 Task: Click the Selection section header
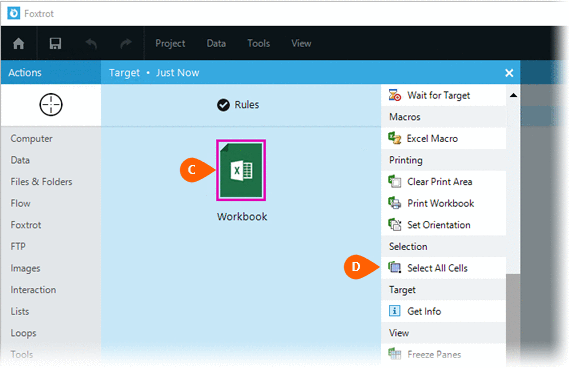443,247
